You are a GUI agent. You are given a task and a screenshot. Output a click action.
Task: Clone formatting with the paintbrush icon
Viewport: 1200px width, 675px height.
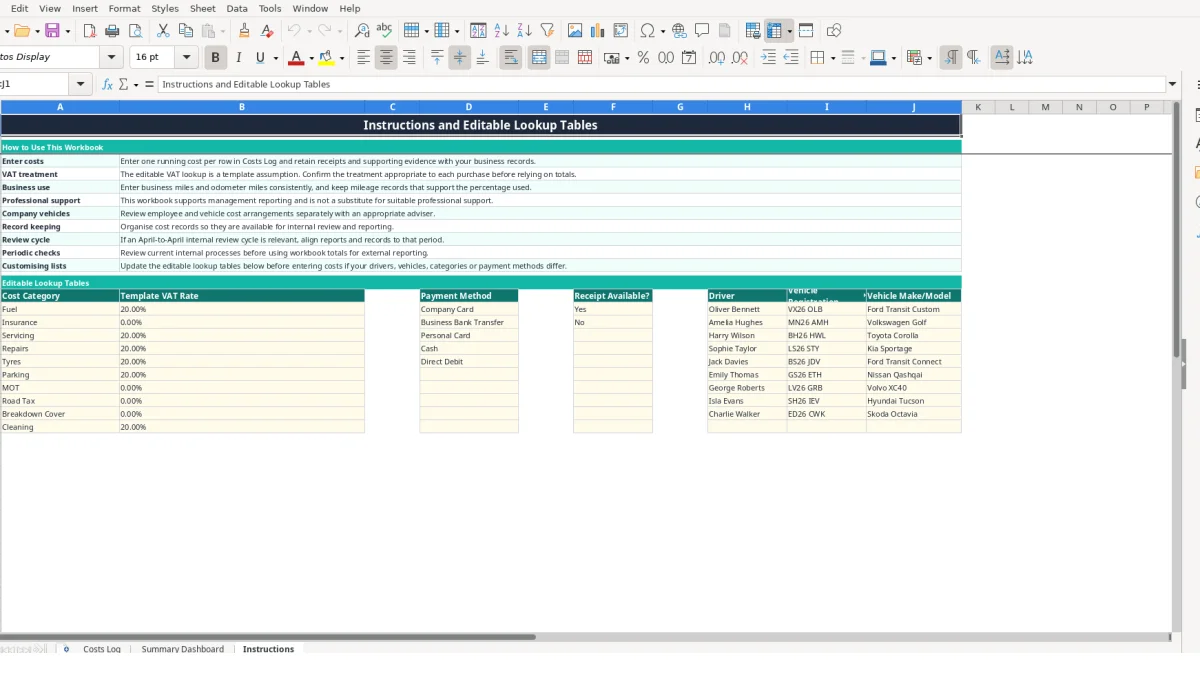point(244,31)
